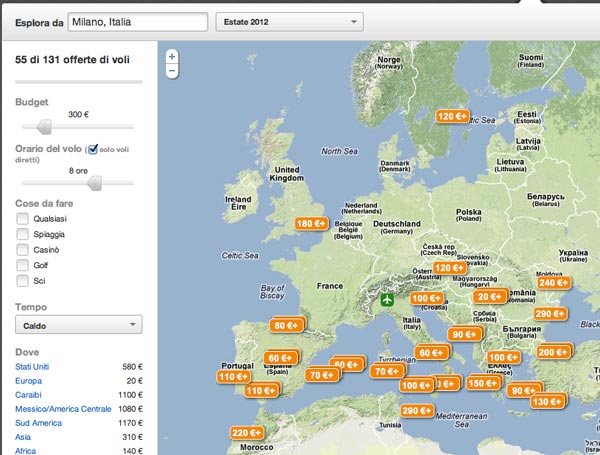Select the 90 €+ marker in the Aegean

pyautogui.click(x=523, y=391)
